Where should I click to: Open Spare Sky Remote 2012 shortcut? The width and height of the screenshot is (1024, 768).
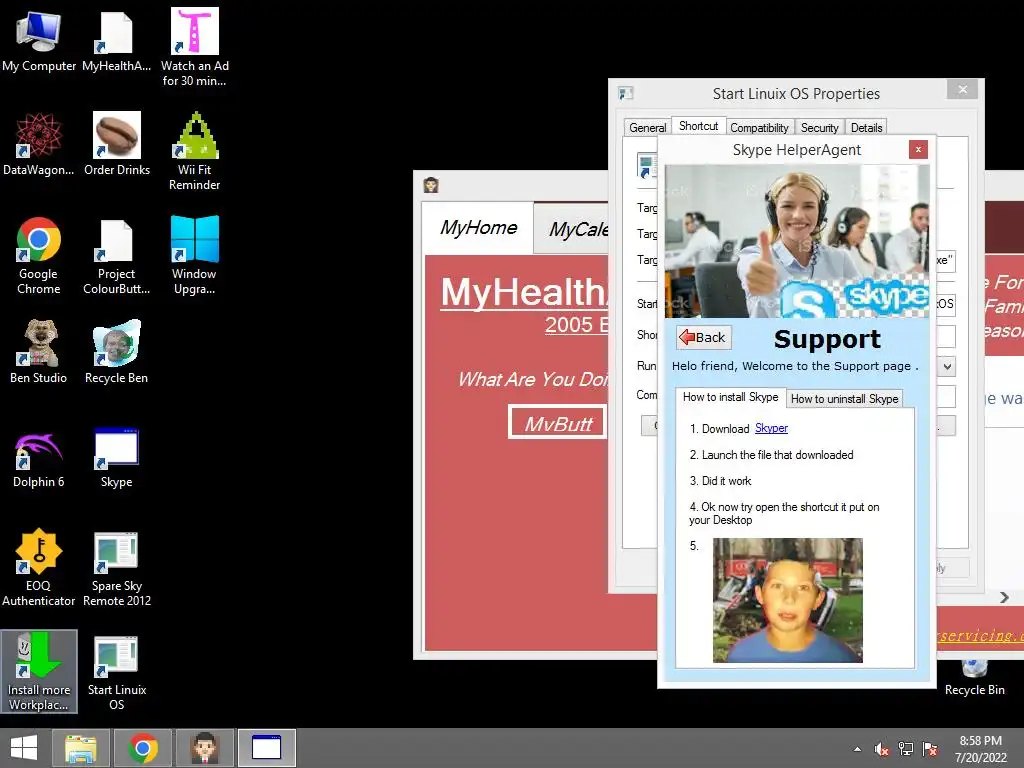point(116,568)
